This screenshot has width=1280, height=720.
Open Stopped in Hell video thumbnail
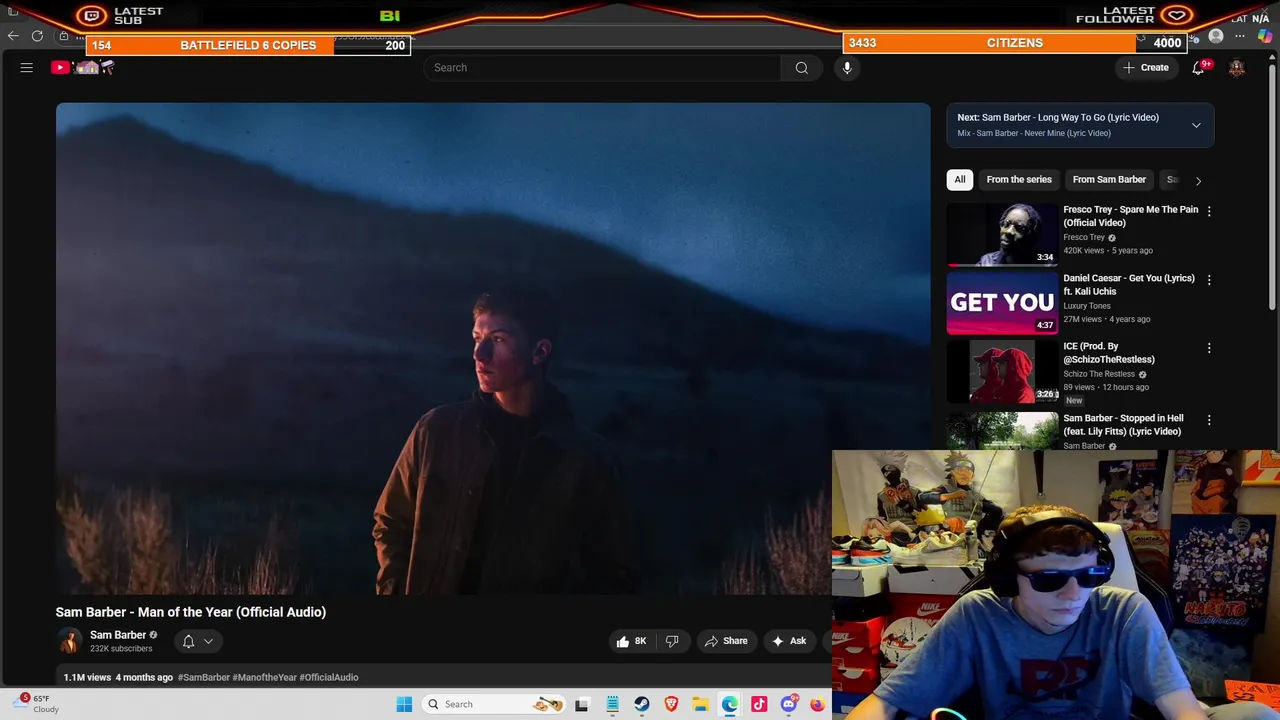(1002, 431)
